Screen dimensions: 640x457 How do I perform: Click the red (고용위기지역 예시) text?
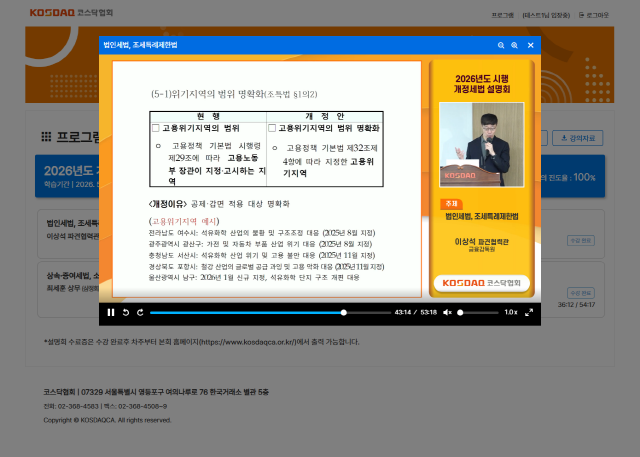click(184, 222)
